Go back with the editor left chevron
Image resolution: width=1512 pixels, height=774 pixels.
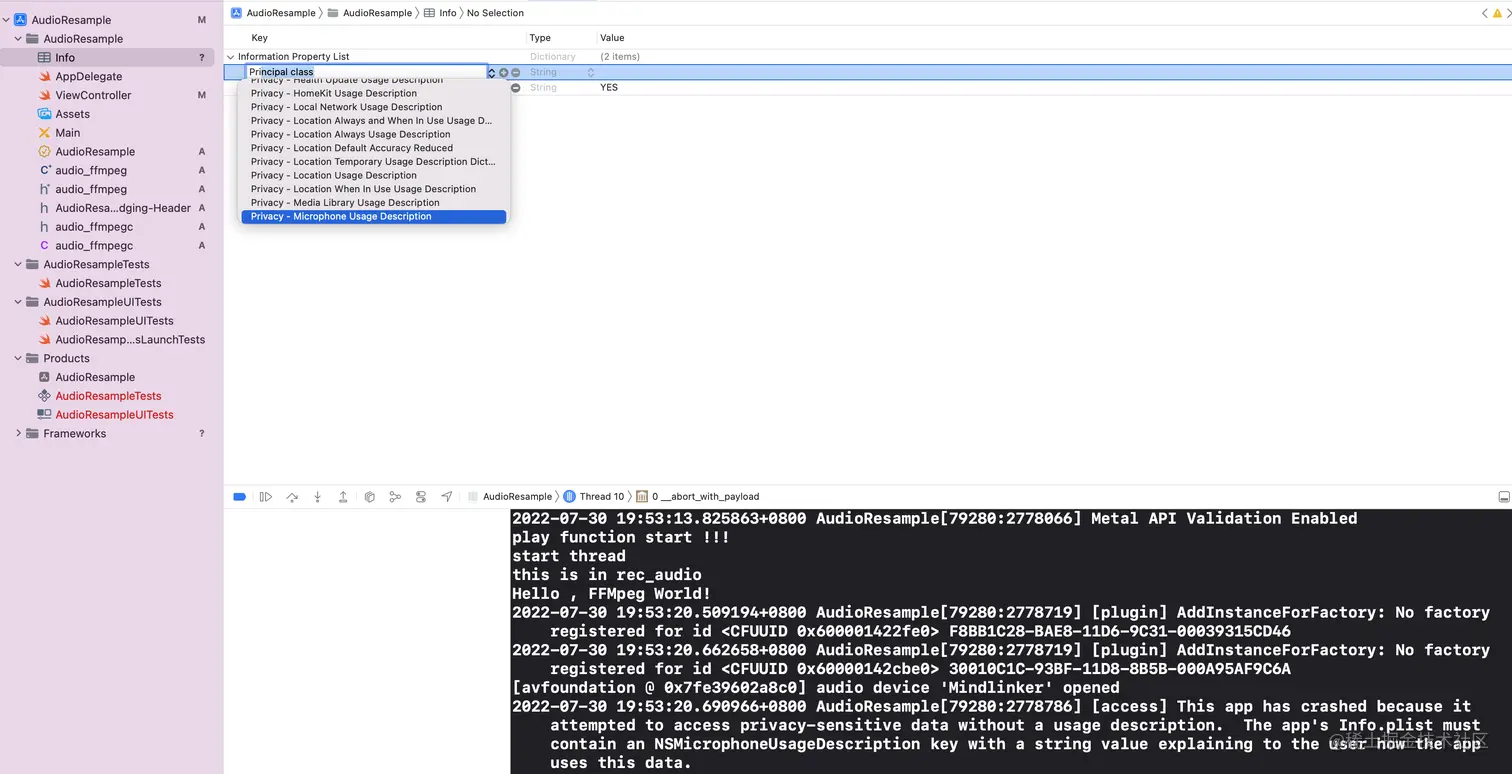click(1485, 13)
